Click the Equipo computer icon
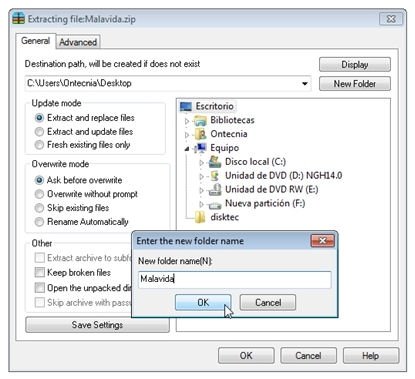 201,148
